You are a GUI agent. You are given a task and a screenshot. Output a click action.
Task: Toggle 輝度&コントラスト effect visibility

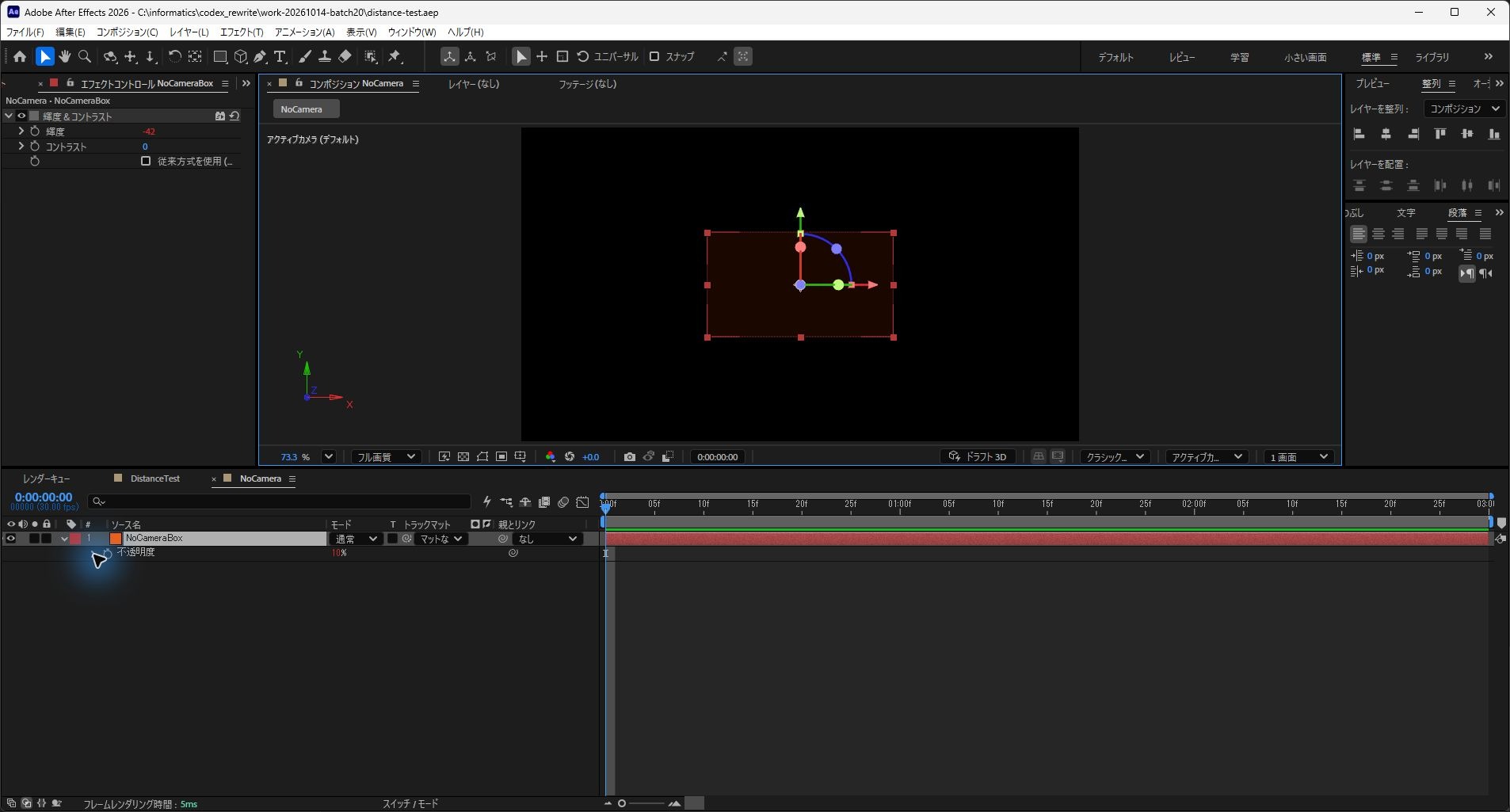point(21,116)
